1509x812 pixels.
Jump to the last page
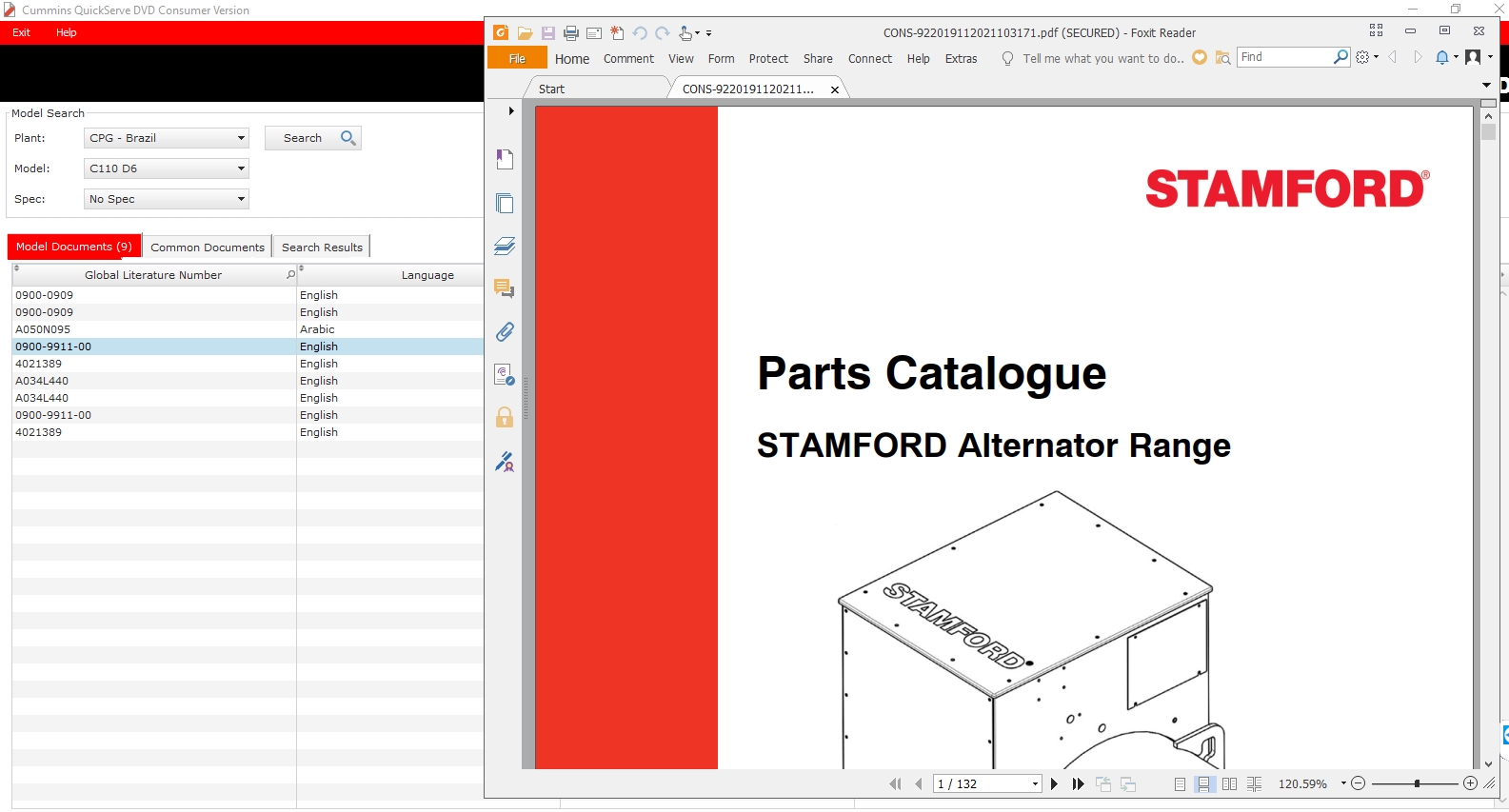pyautogui.click(x=1078, y=783)
